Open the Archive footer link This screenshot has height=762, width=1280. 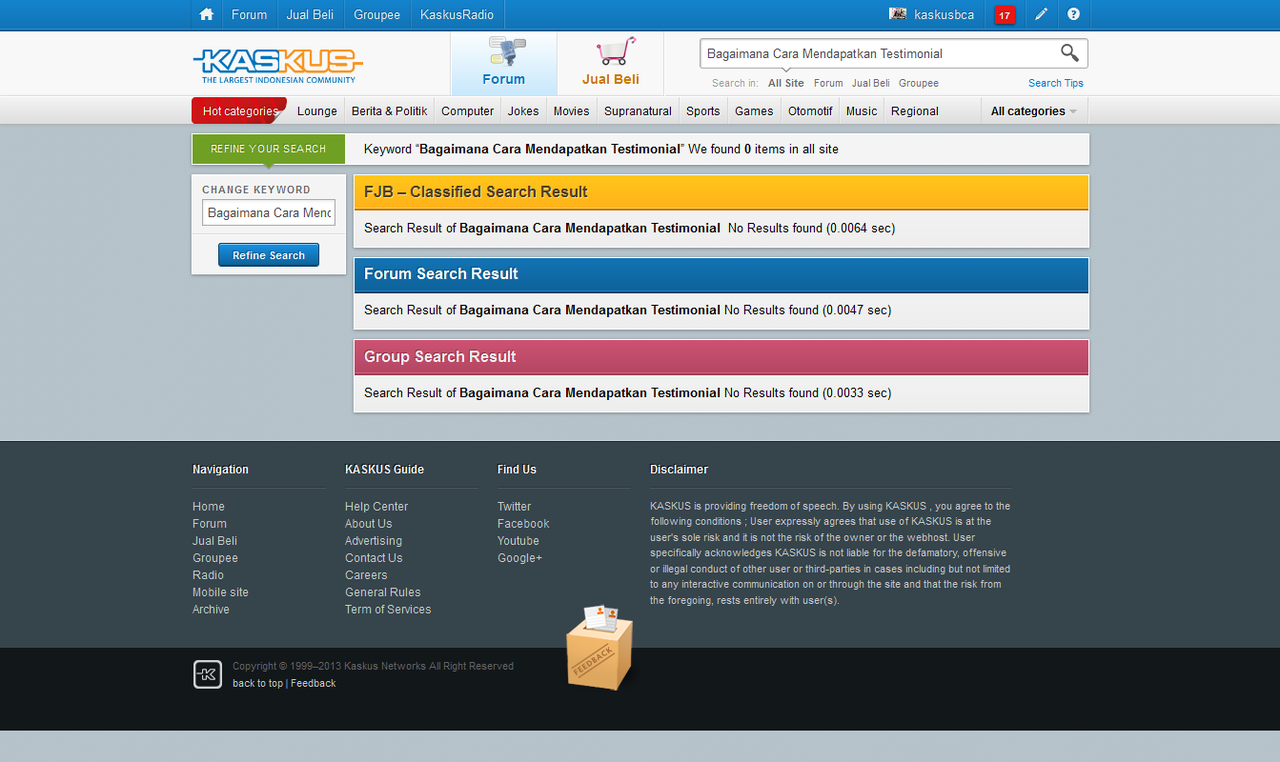point(211,609)
